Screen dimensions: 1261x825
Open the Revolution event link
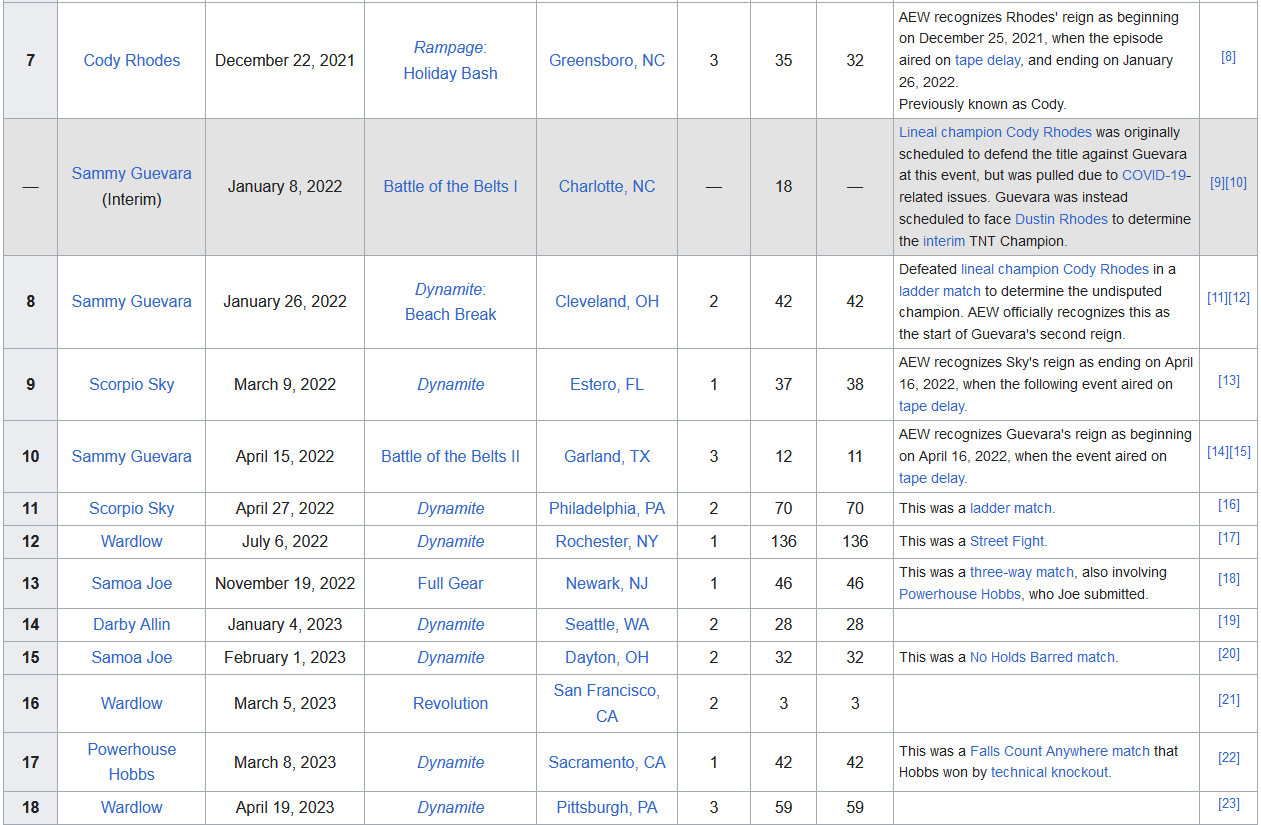point(450,703)
